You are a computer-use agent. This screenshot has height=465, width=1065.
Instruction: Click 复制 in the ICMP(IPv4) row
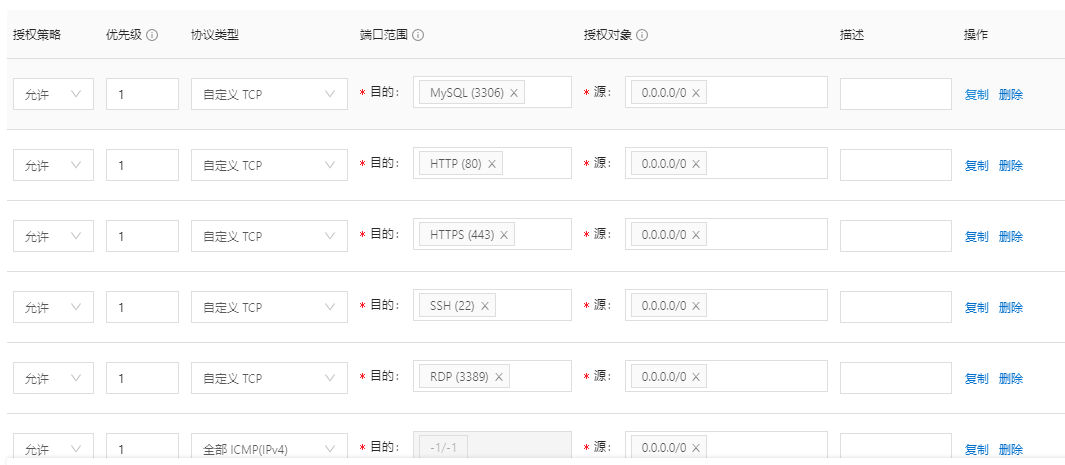(x=977, y=449)
